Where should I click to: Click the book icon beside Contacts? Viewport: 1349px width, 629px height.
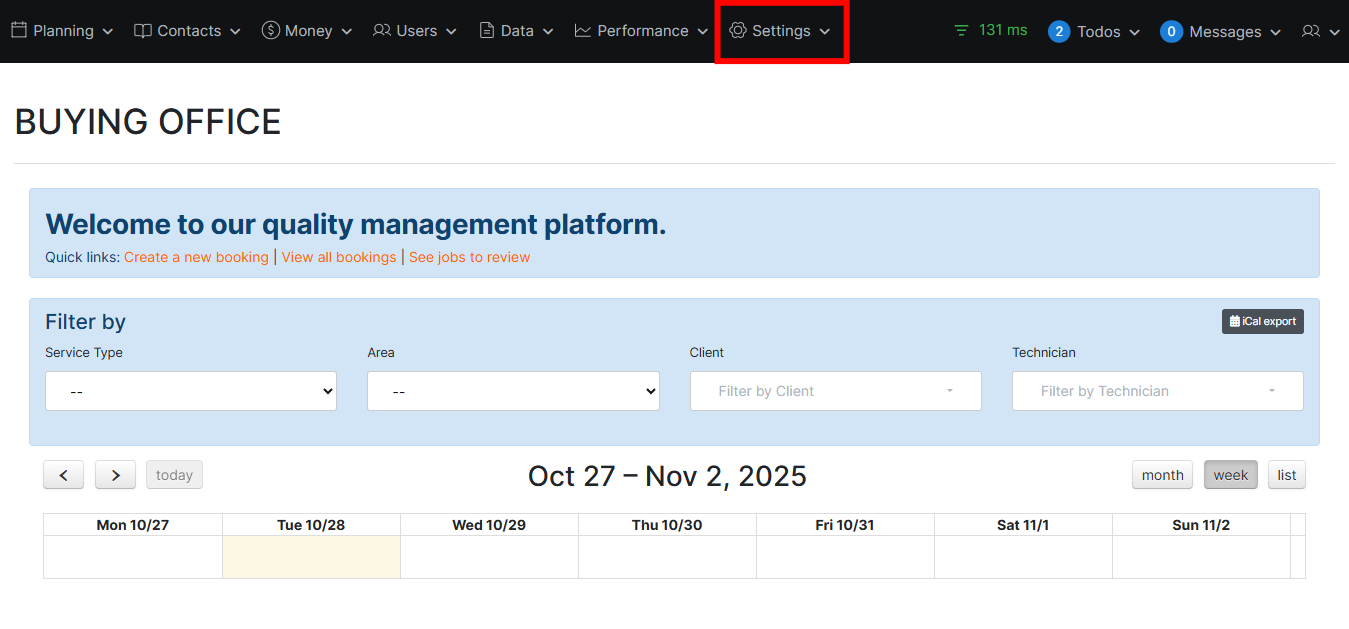pos(143,31)
